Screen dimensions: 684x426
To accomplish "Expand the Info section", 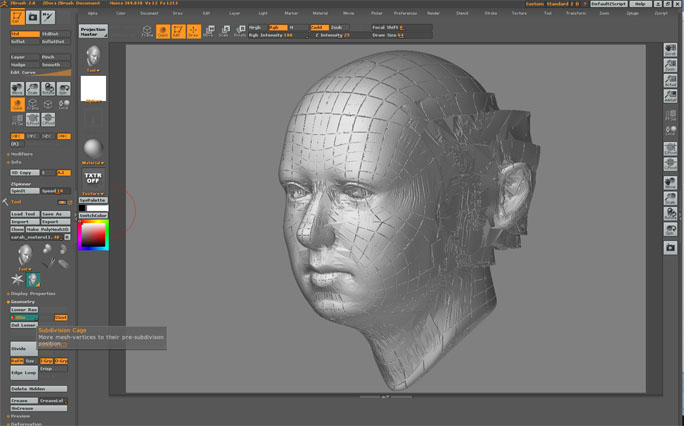I will pos(14,162).
